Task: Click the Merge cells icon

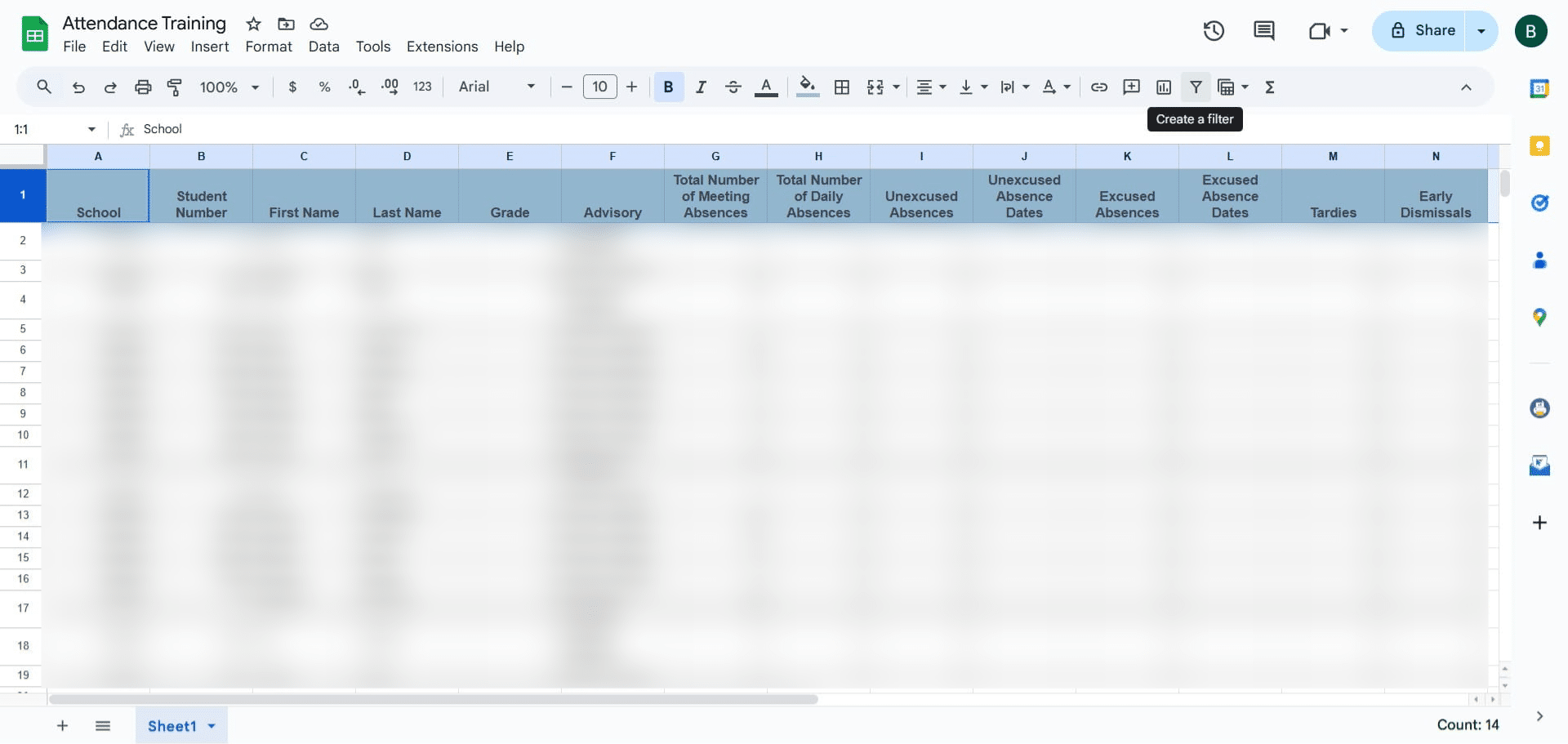Action: tap(875, 87)
